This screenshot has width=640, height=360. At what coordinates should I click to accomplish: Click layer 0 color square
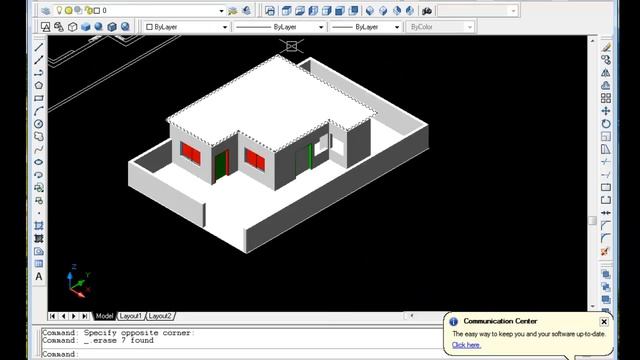tap(97, 11)
